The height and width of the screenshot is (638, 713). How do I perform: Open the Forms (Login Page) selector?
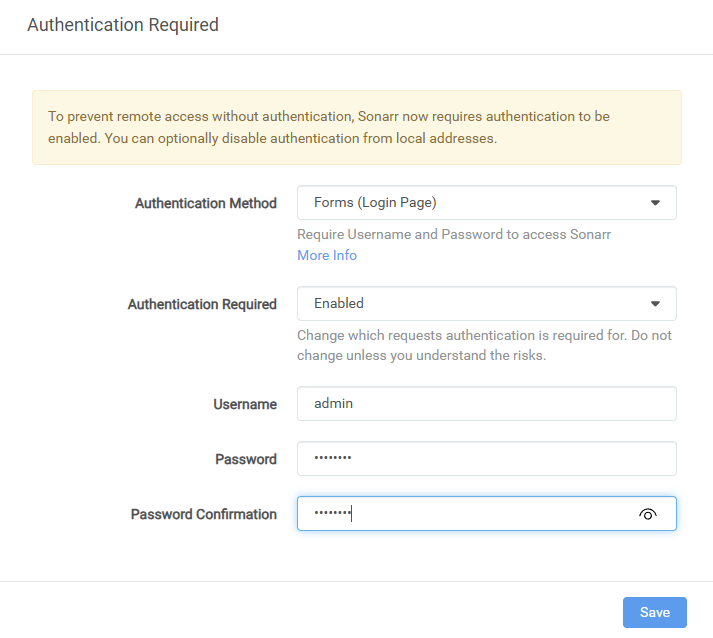click(x=470, y=203)
